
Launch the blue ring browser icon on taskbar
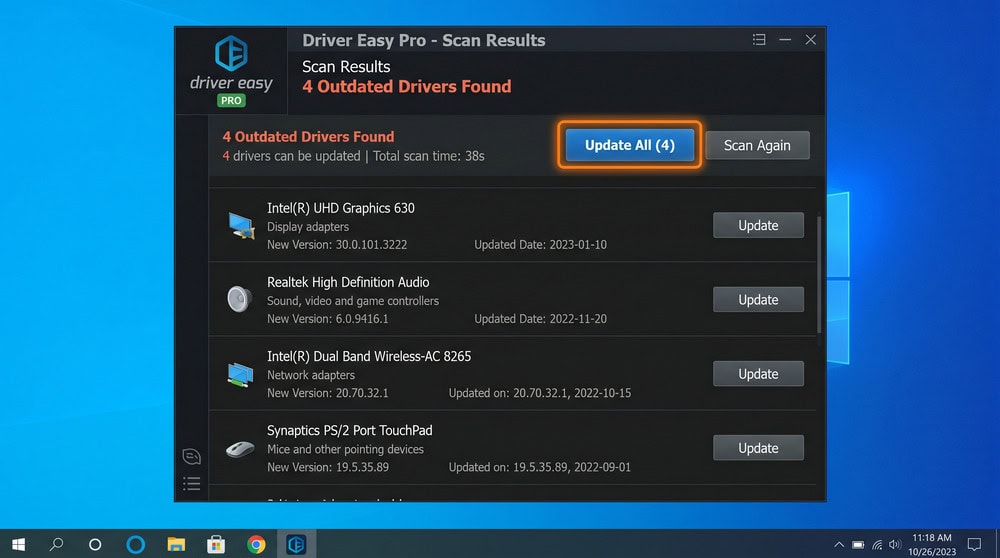tap(135, 544)
